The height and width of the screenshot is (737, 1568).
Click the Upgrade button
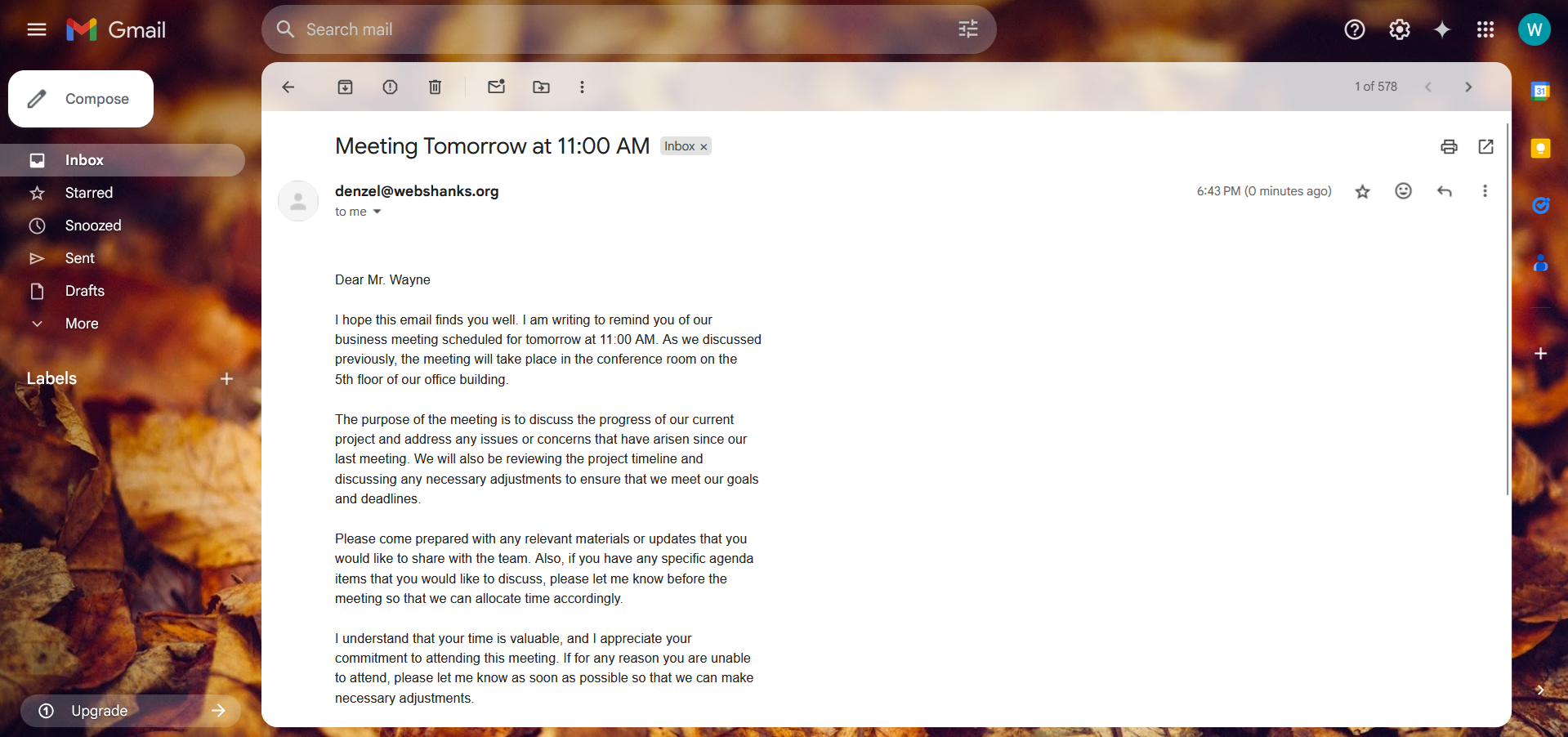131,711
